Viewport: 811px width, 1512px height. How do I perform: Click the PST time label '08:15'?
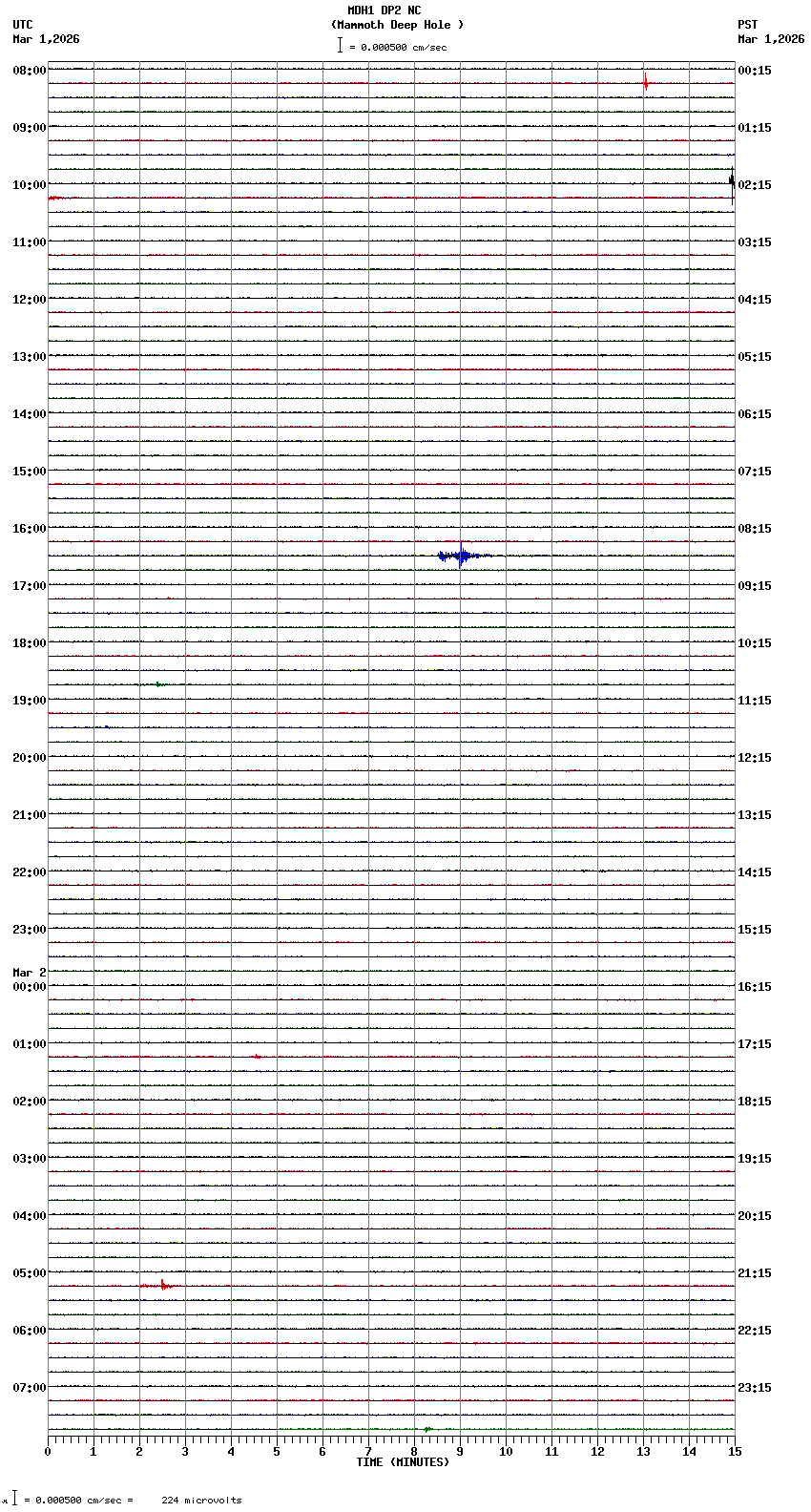755,529
